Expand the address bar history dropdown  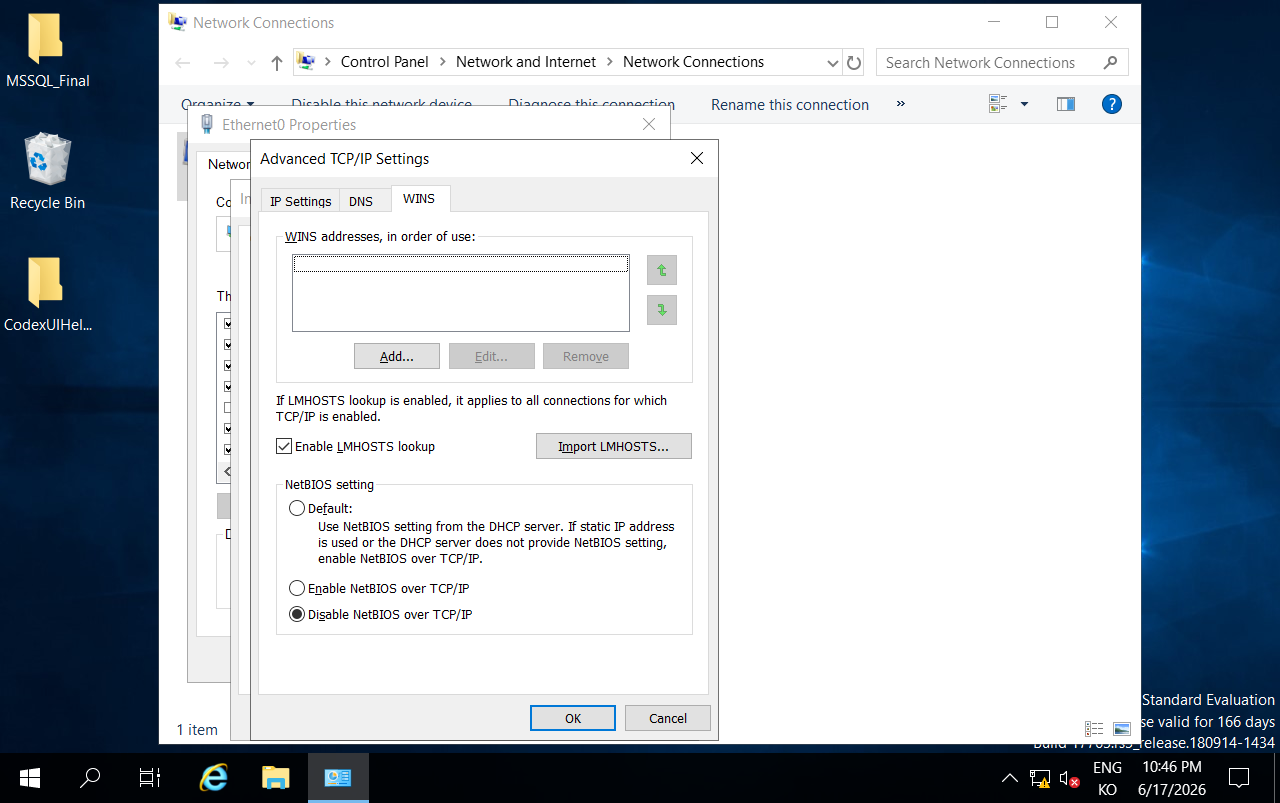tap(833, 62)
